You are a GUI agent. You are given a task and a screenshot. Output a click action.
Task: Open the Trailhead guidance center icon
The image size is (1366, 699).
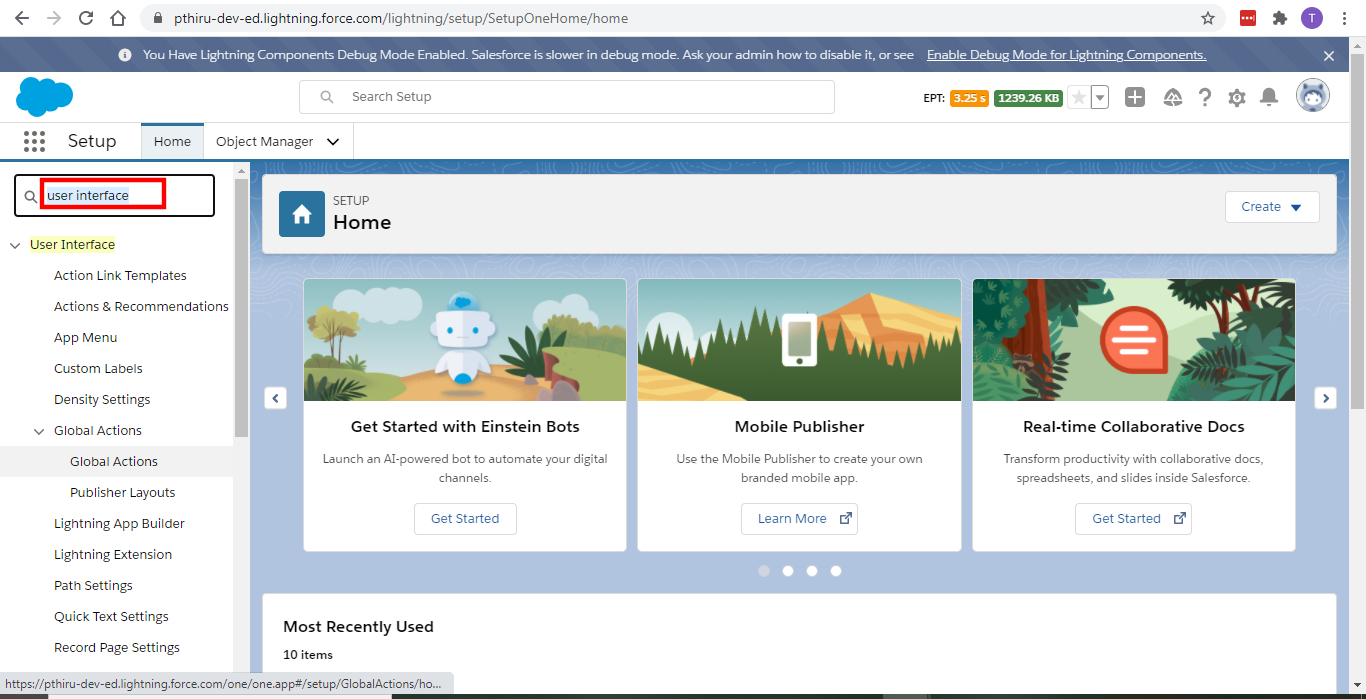[x=1172, y=97]
